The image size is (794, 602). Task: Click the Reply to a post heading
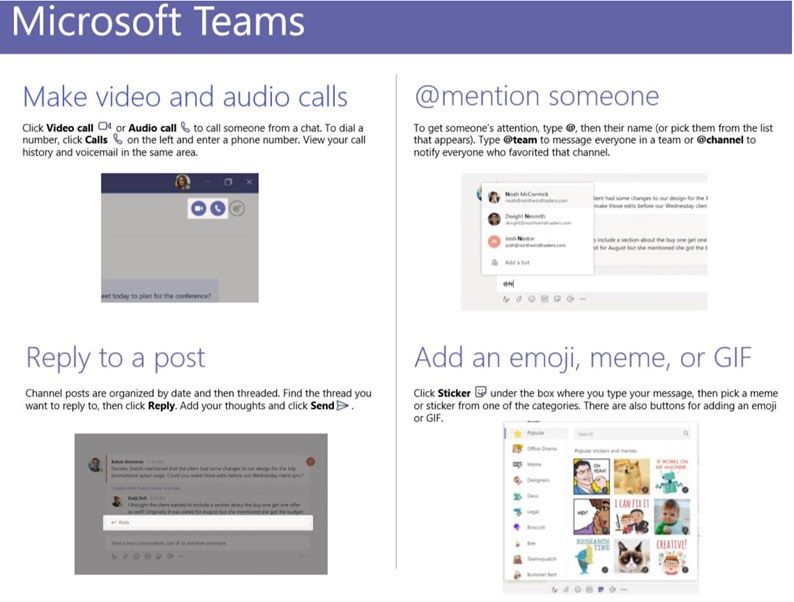116,358
